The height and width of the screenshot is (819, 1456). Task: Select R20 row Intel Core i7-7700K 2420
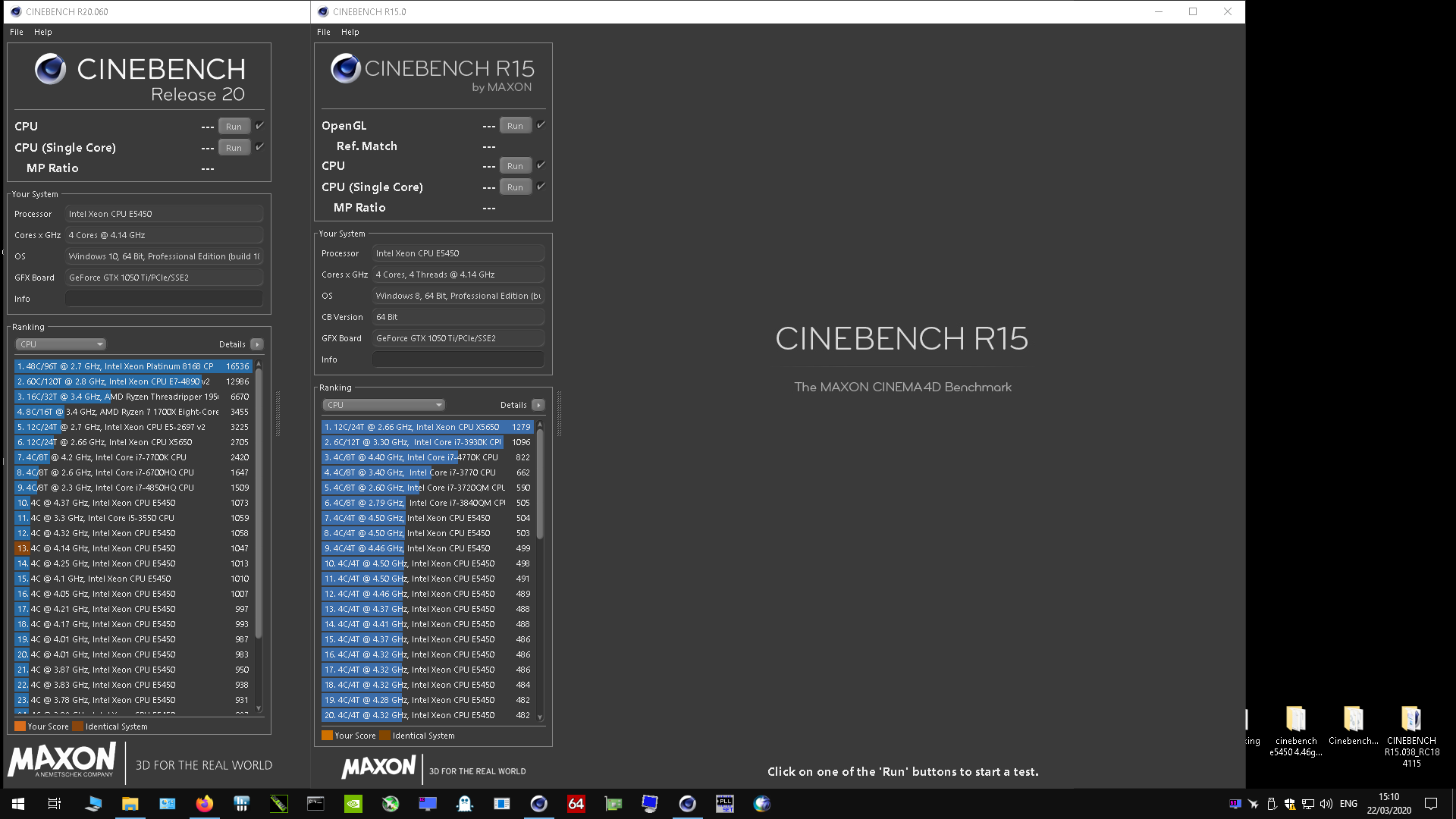point(133,457)
